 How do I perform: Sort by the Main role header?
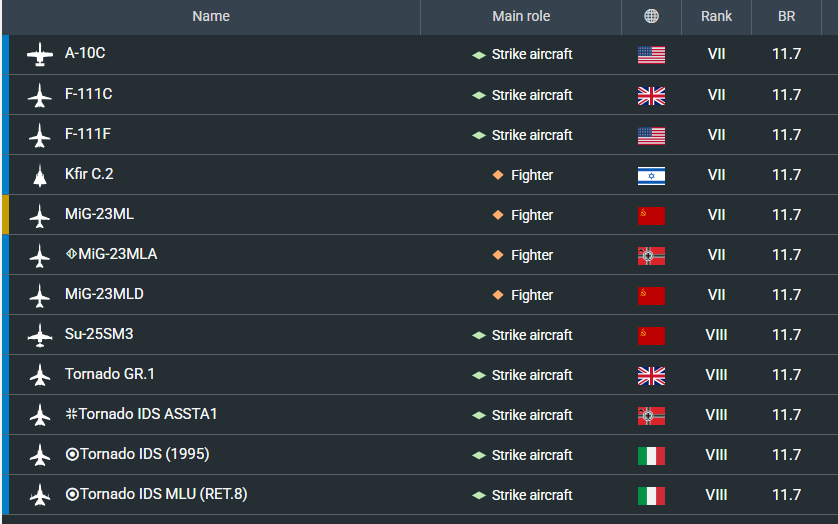[x=521, y=16]
